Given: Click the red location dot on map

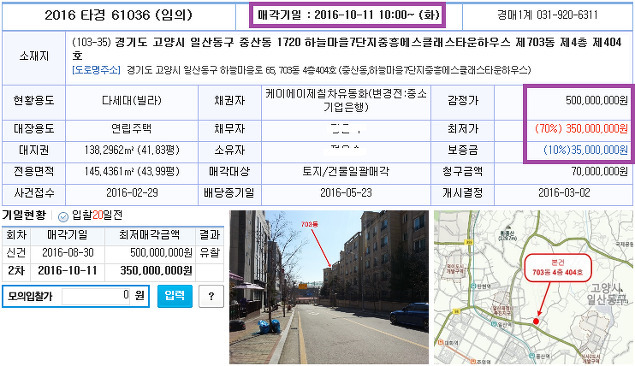Looking at the screenshot, I should click(536, 321).
